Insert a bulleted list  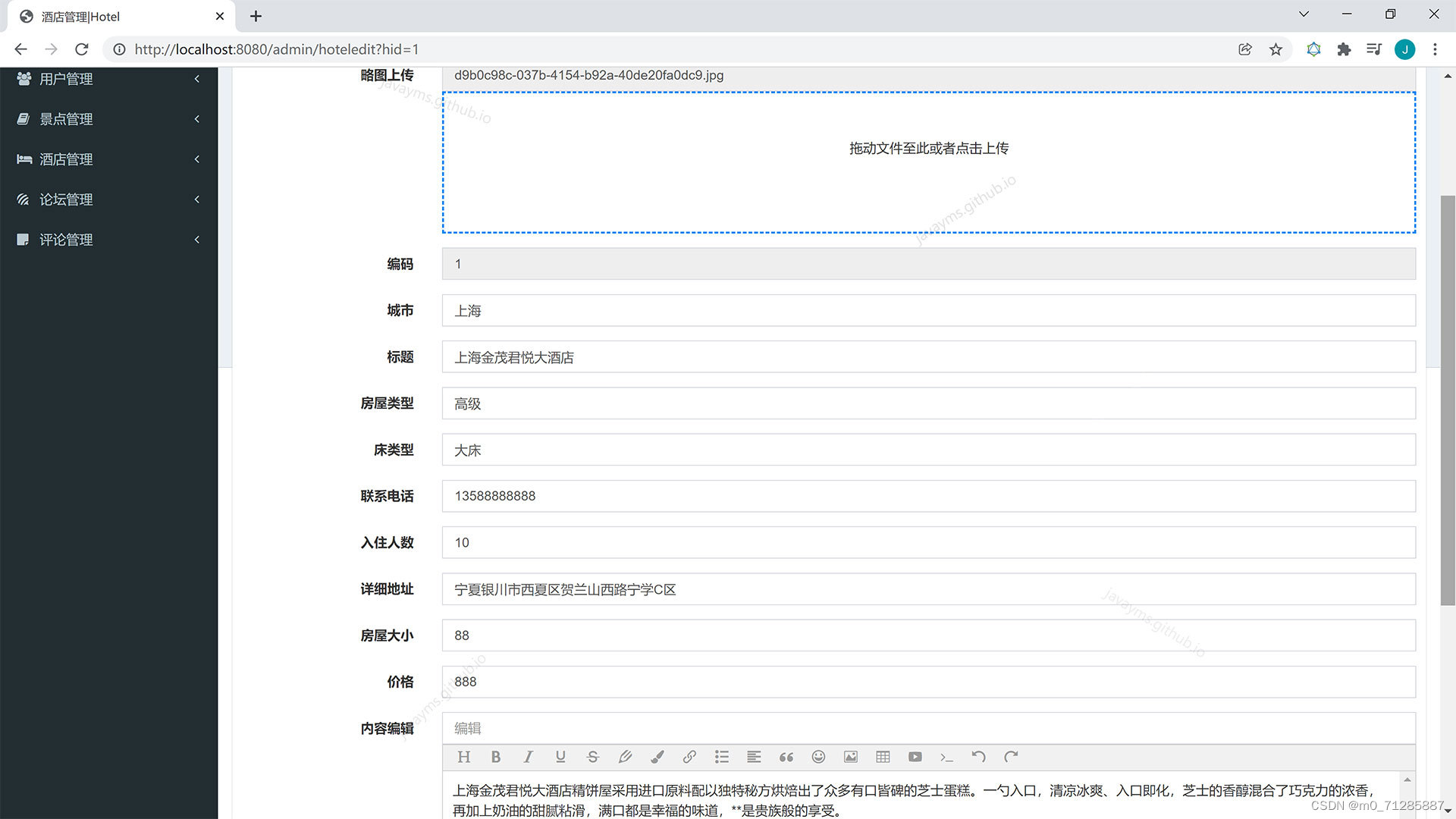pos(722,757)
